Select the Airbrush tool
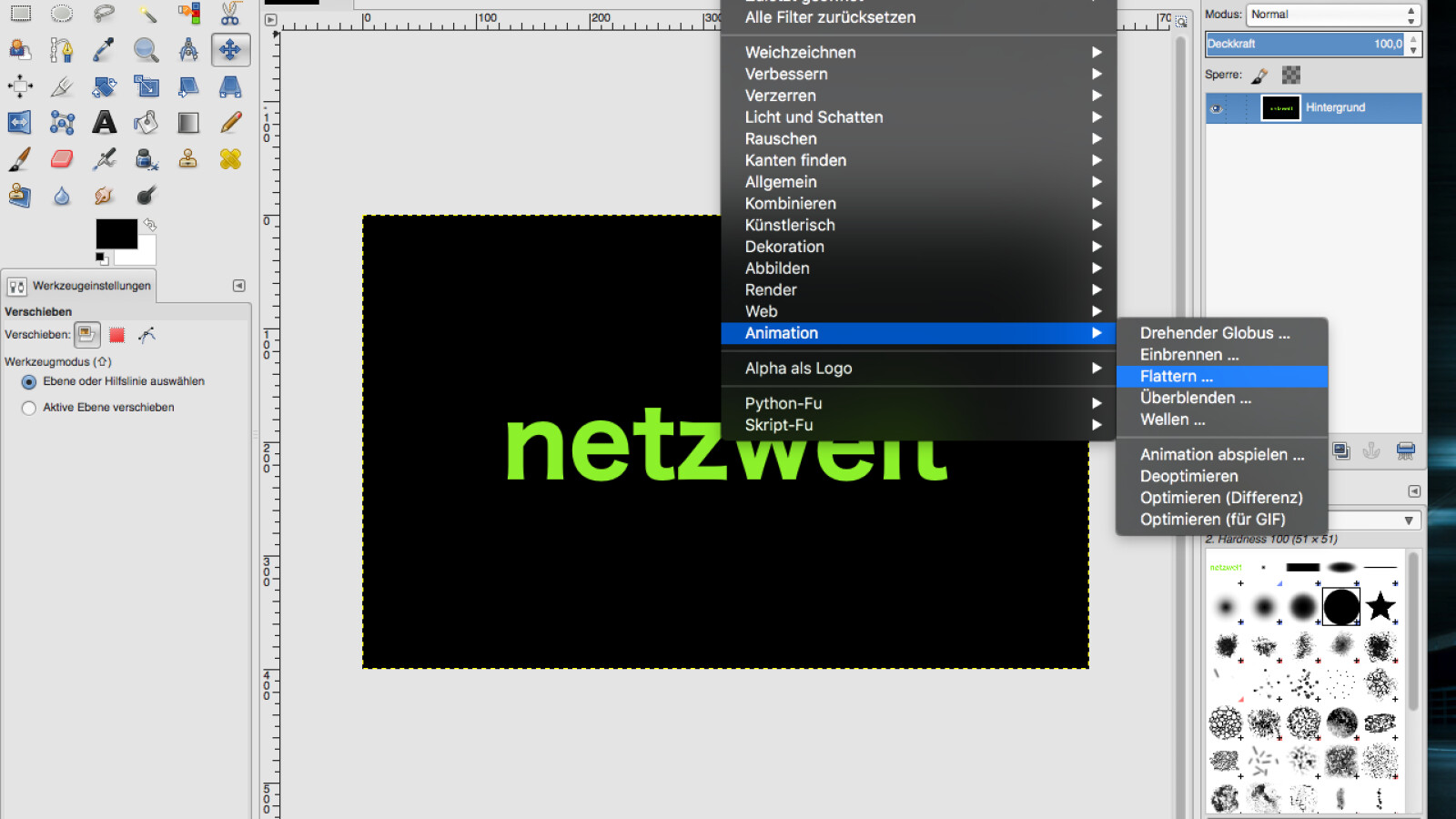This screenshot has height=819, width=1456. 104,158
